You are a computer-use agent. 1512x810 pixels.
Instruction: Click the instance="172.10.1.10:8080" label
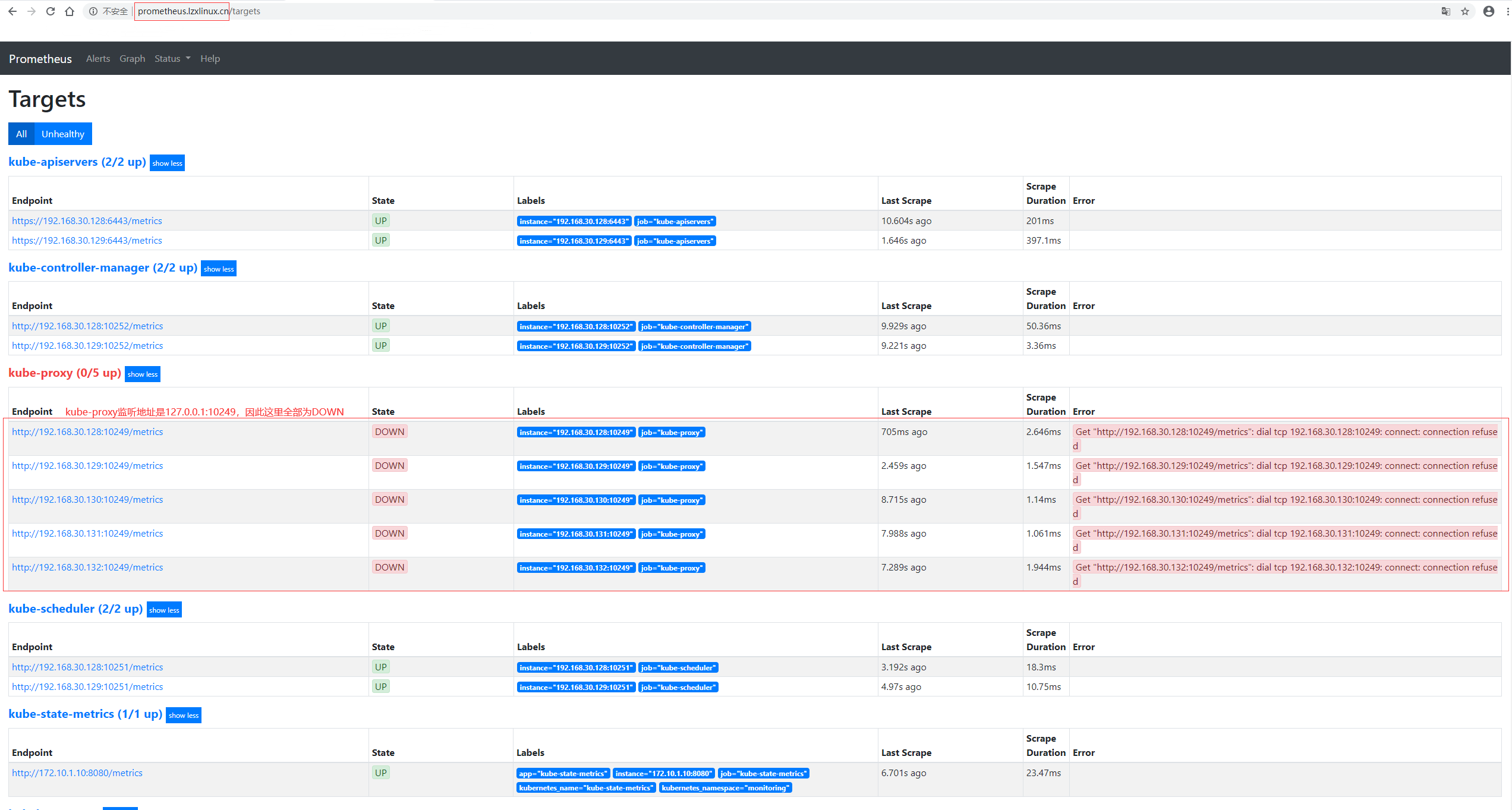pyautogui.click(x=664, y=774)
